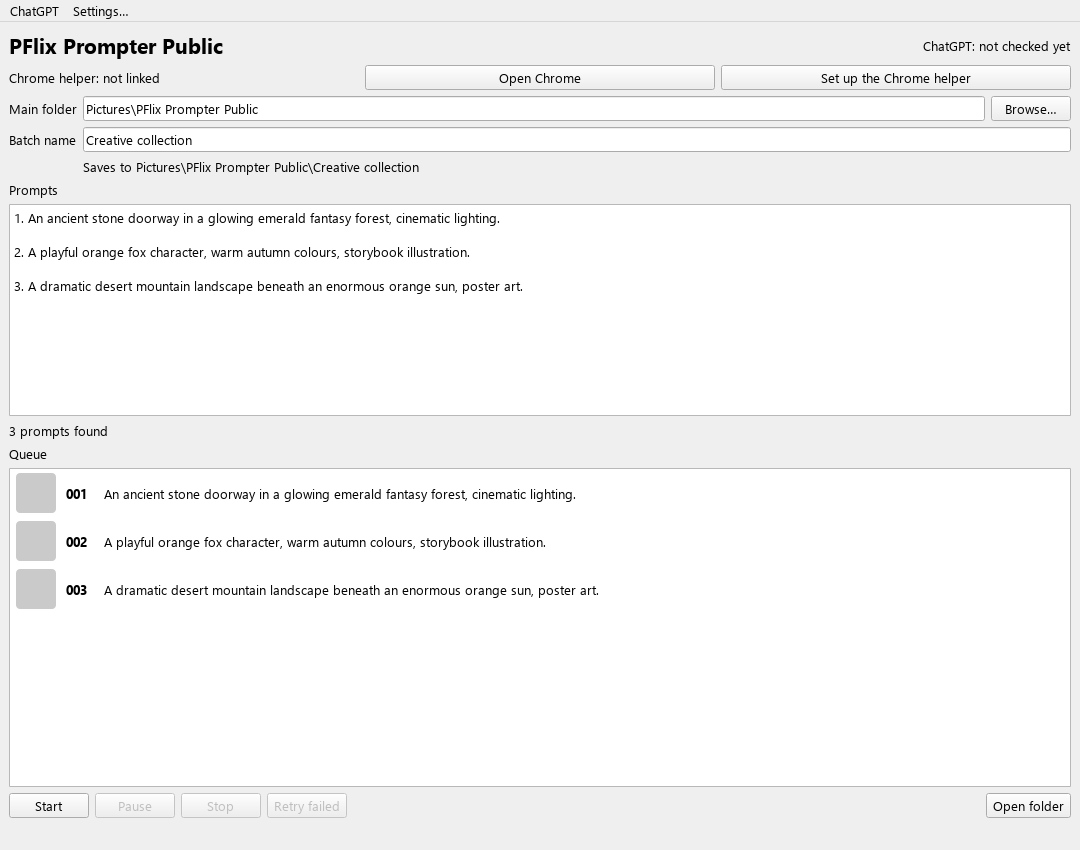Viewport: 1080px width, 850px height.
Task: Select queue row text 'A dramatic desert mountain landscape'
Action: point(351,591)
